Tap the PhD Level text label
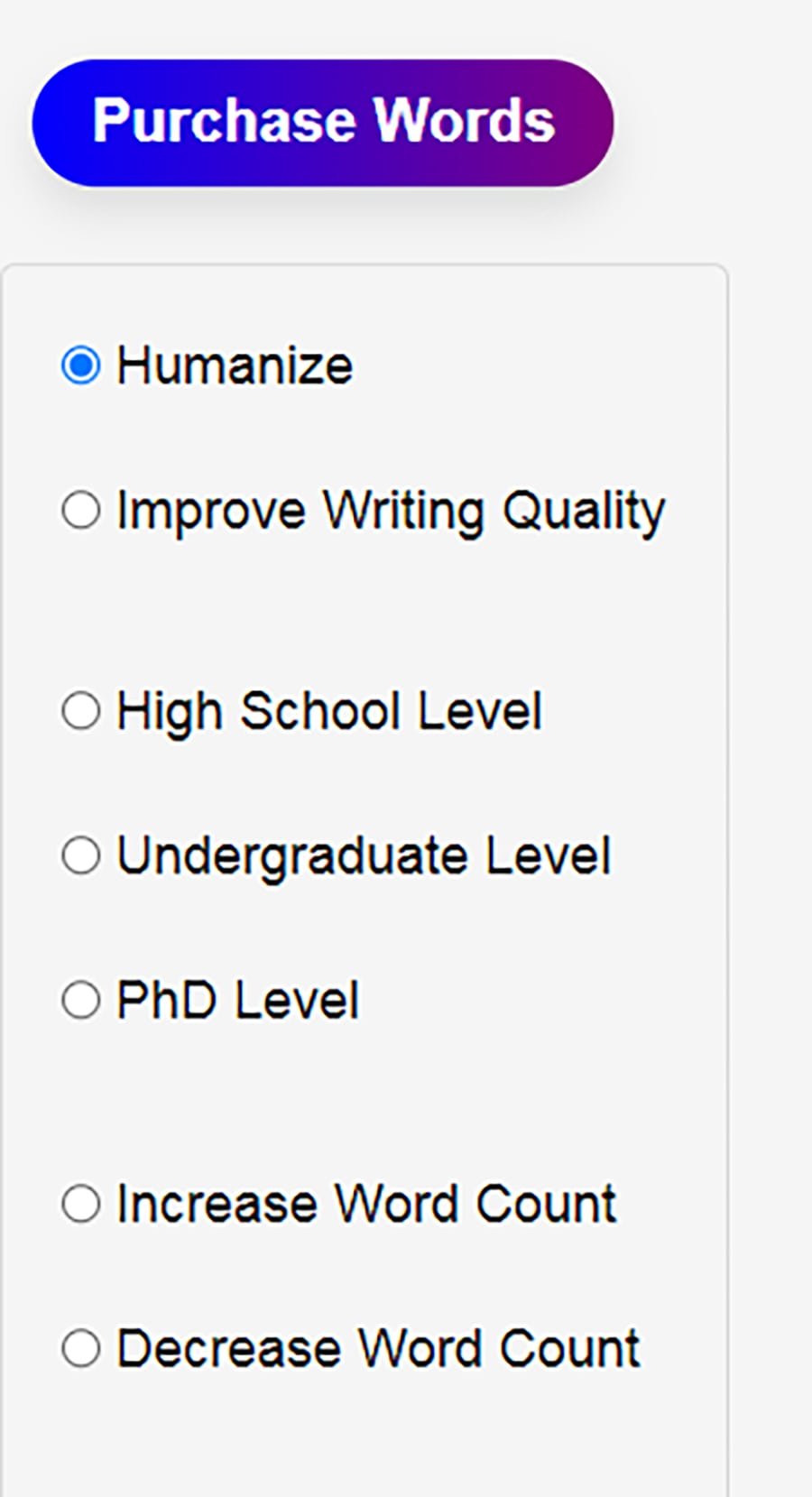Screen dimensions: 812x1497 click(237, 1000)
